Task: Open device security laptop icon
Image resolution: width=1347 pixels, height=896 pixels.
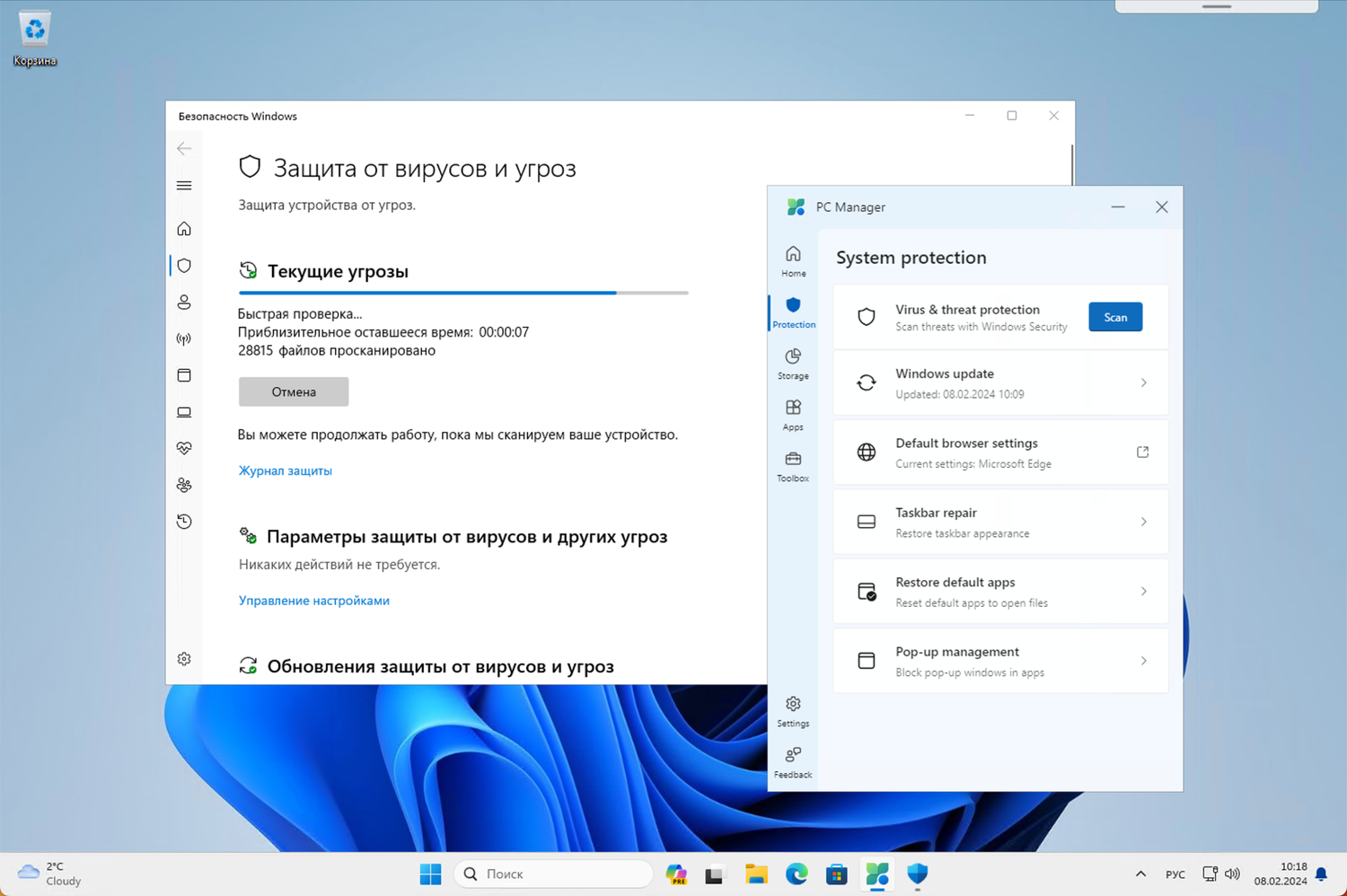Action: (184, 412)
